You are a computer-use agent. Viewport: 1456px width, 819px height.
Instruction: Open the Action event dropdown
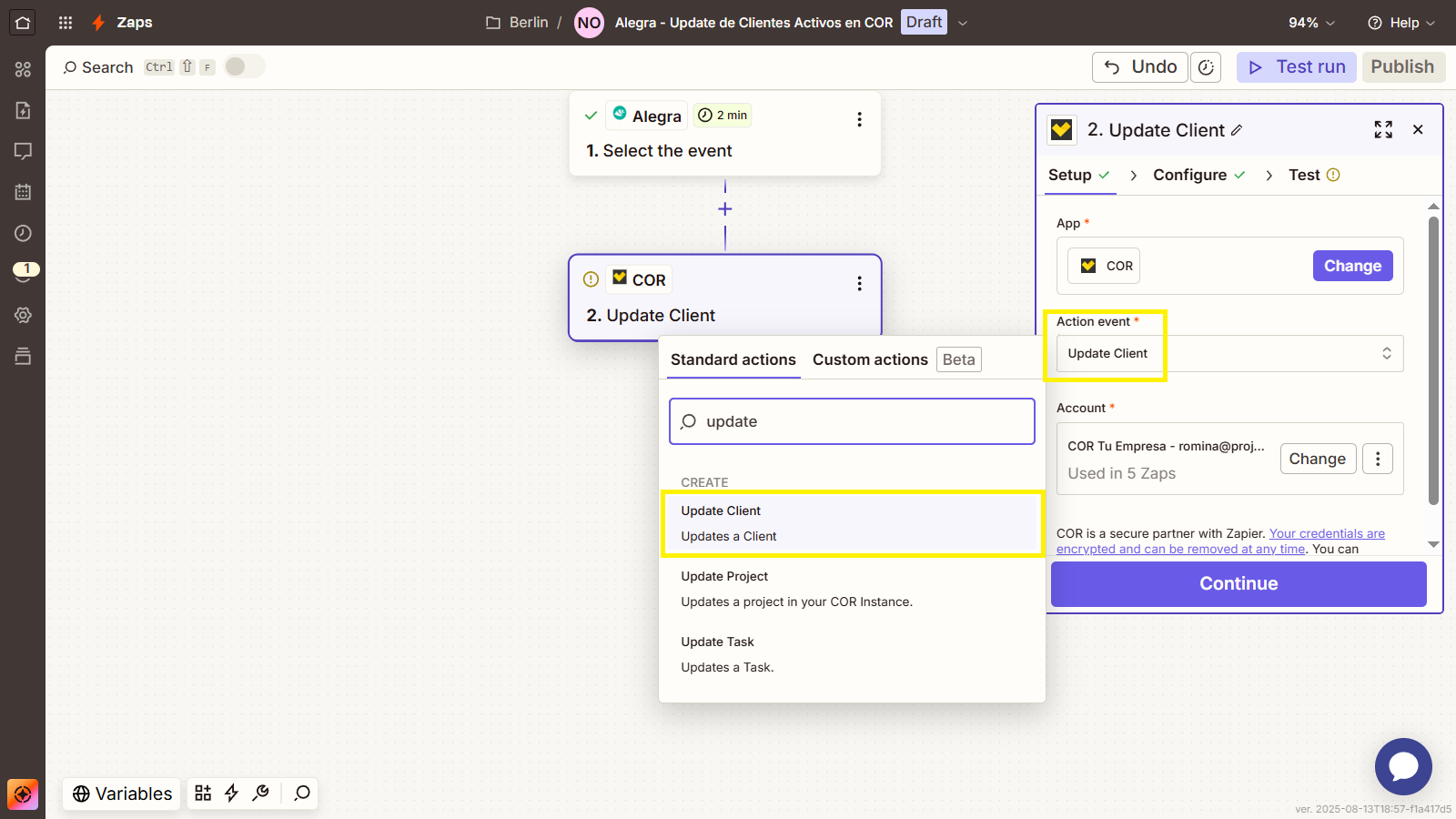click(1229, 353)
